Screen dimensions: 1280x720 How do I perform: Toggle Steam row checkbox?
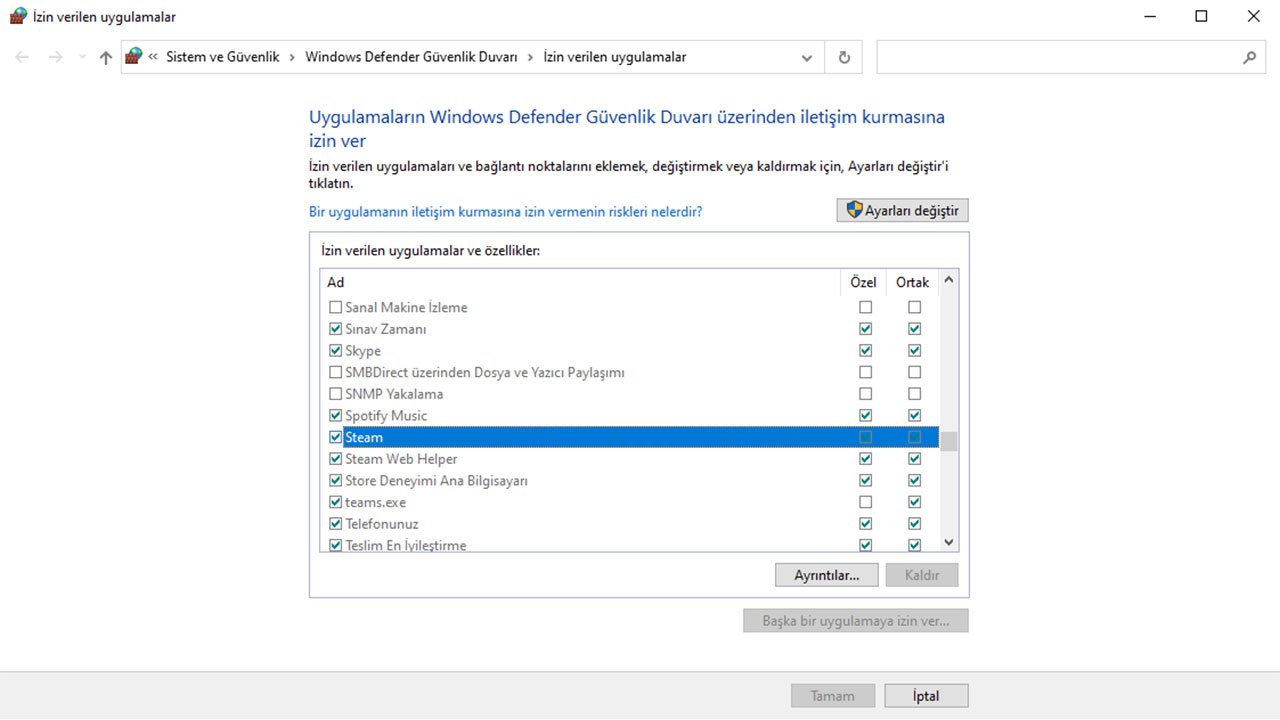tap(336, 437)
